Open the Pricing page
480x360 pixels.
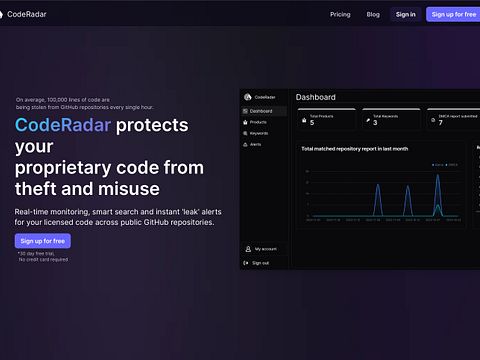pos(340,14)
